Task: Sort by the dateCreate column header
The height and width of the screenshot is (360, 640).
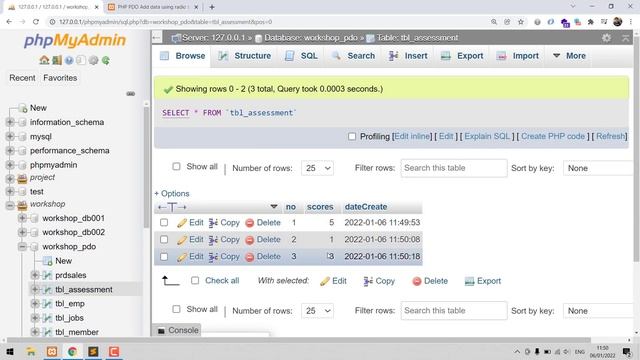Action: pyautogui.click(x=366, y=207)
